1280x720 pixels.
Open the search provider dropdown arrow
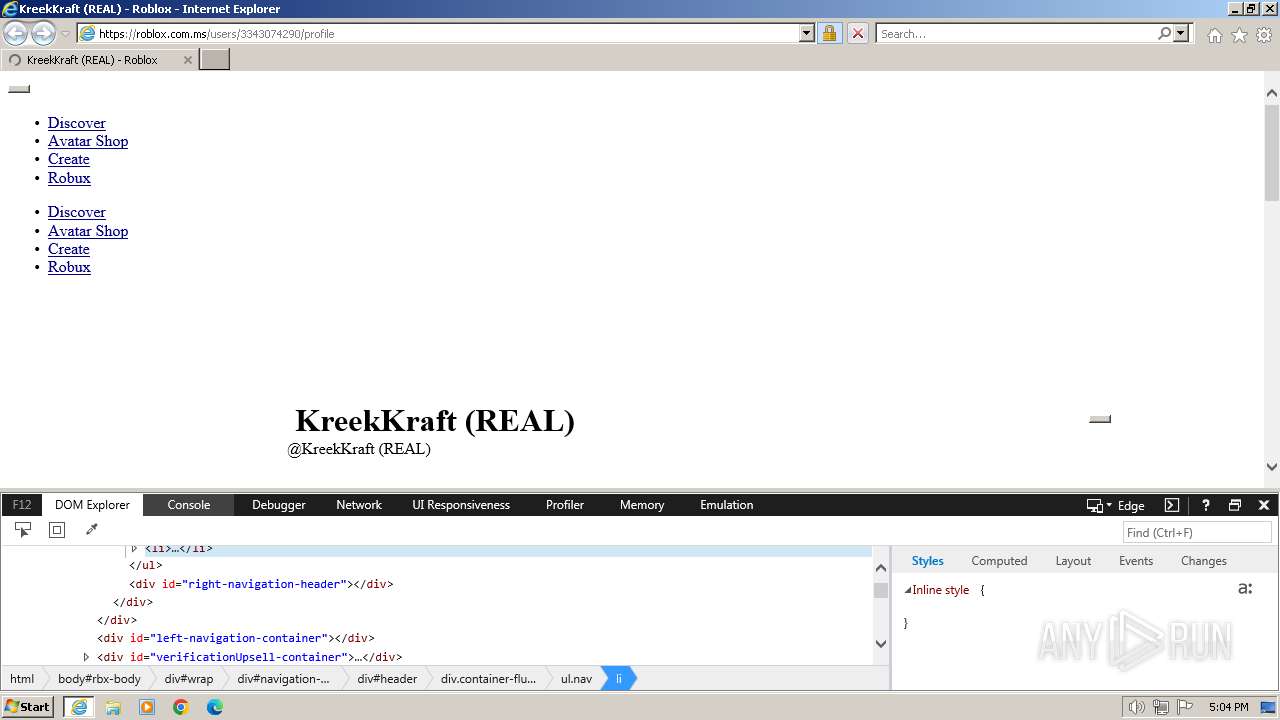(x=1181, y=33)
